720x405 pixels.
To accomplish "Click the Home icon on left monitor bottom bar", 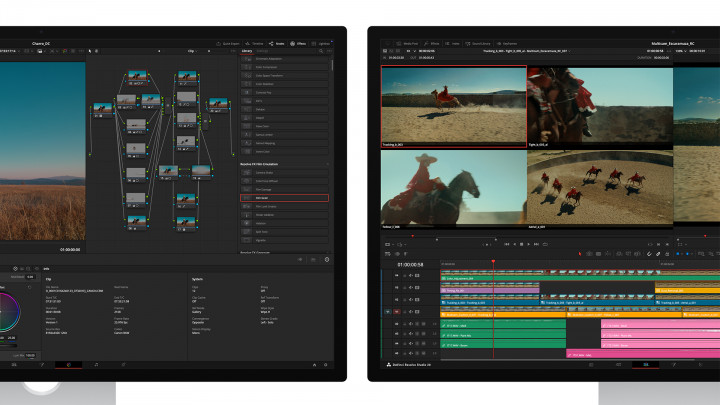I will 315,365.
